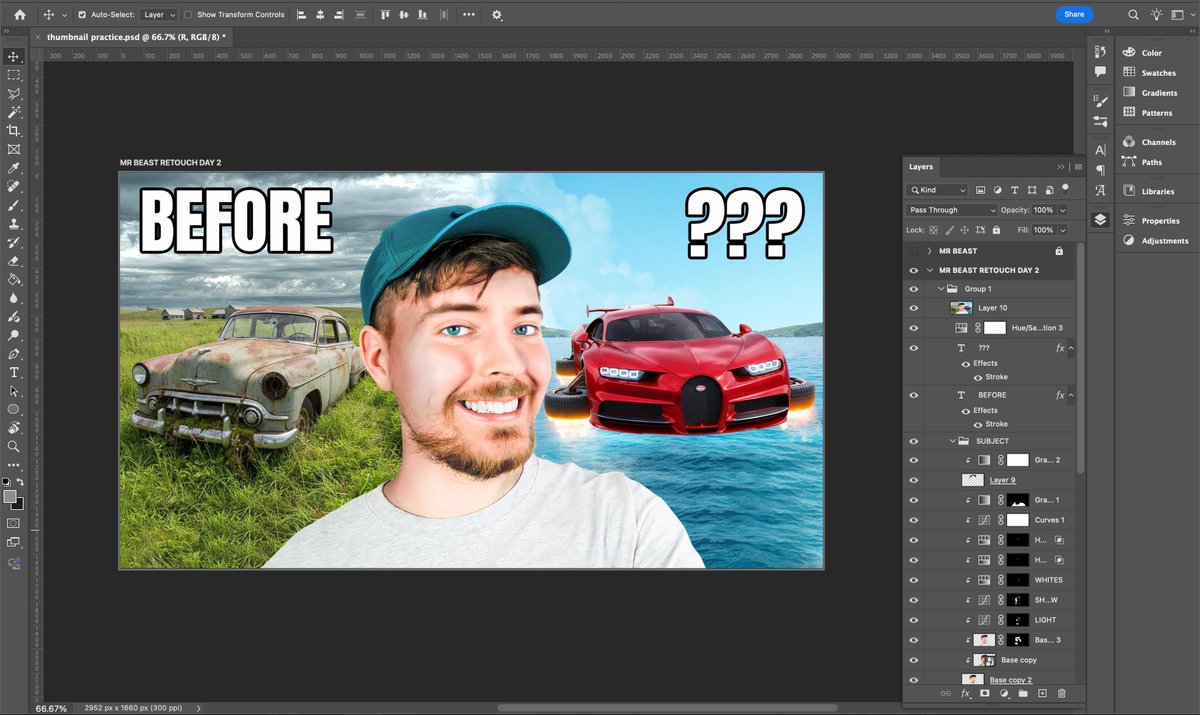Collapse the SUBJECT group folder
This screenshot has width=1200, height=715.
coord(953,441)
